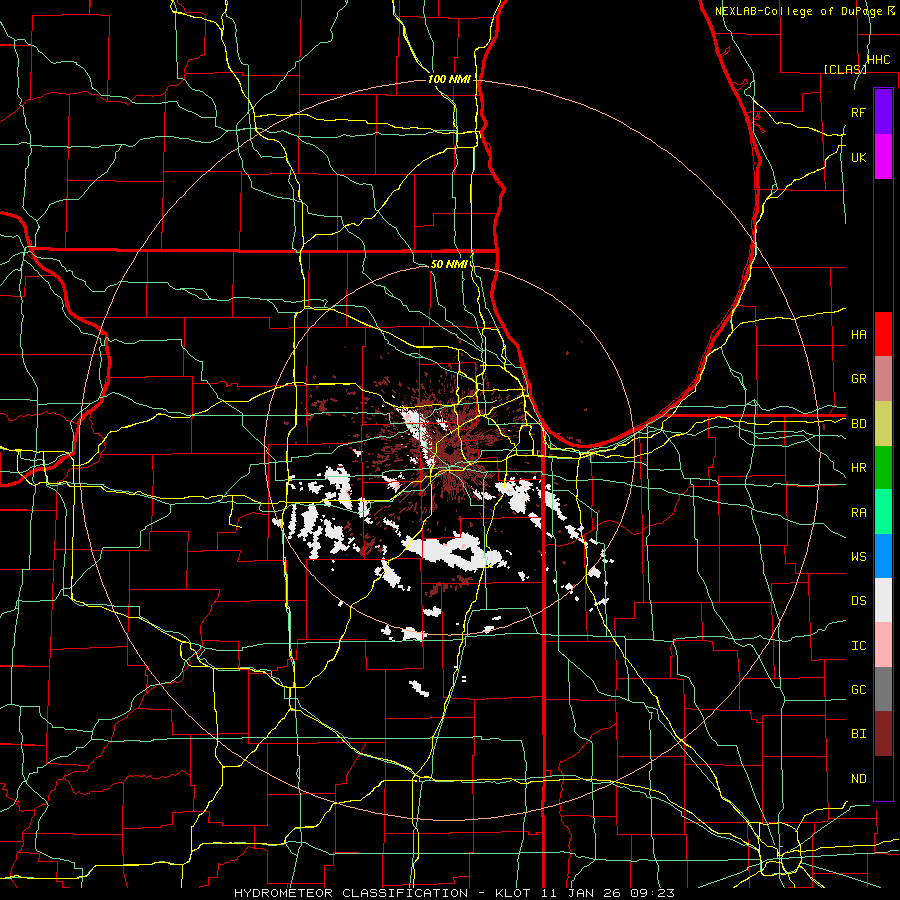
Task: Click the WS blue legend color swatch
Action: 883,556
